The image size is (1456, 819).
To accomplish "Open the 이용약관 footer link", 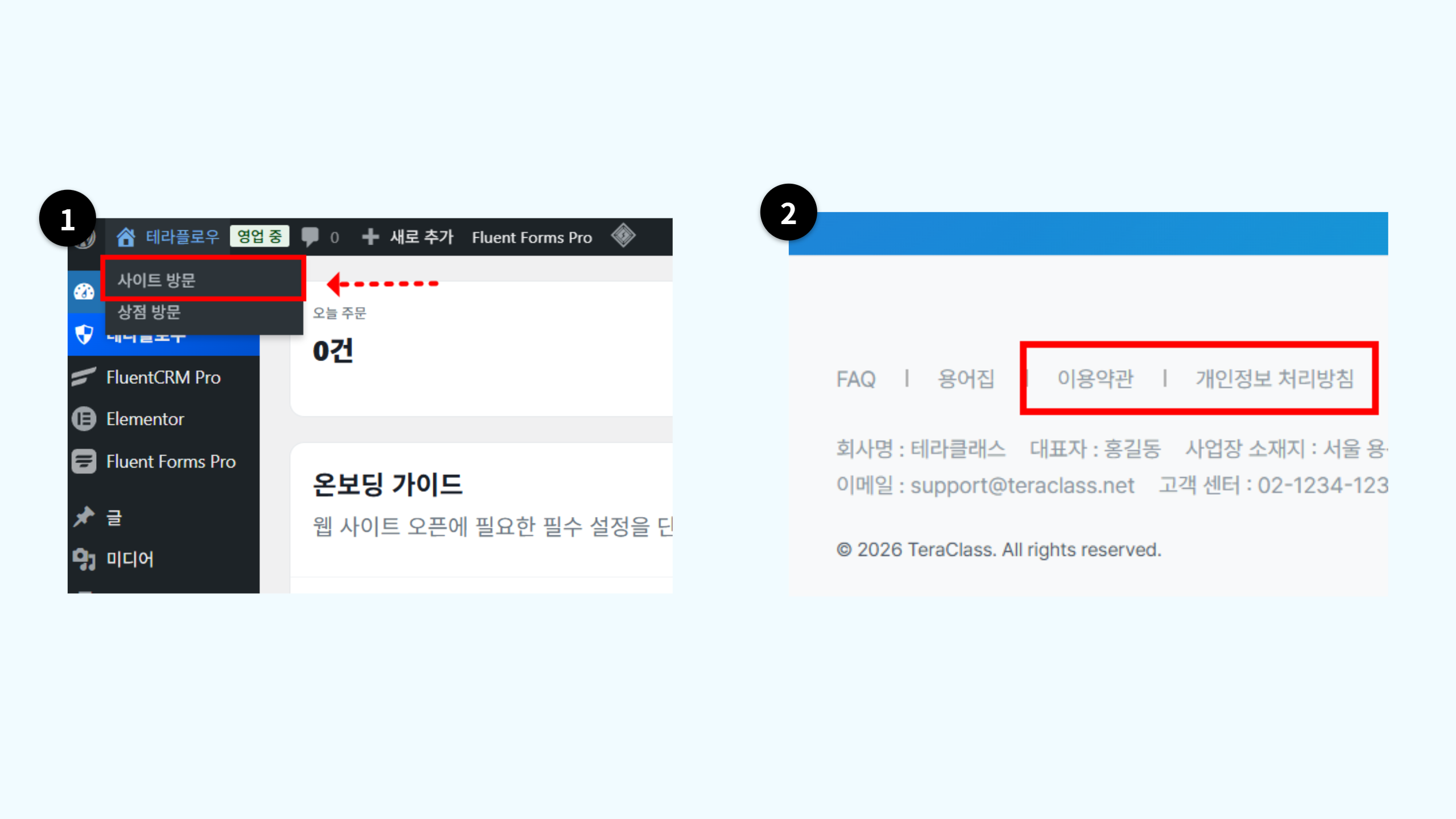I will (x=1095, y=379).
